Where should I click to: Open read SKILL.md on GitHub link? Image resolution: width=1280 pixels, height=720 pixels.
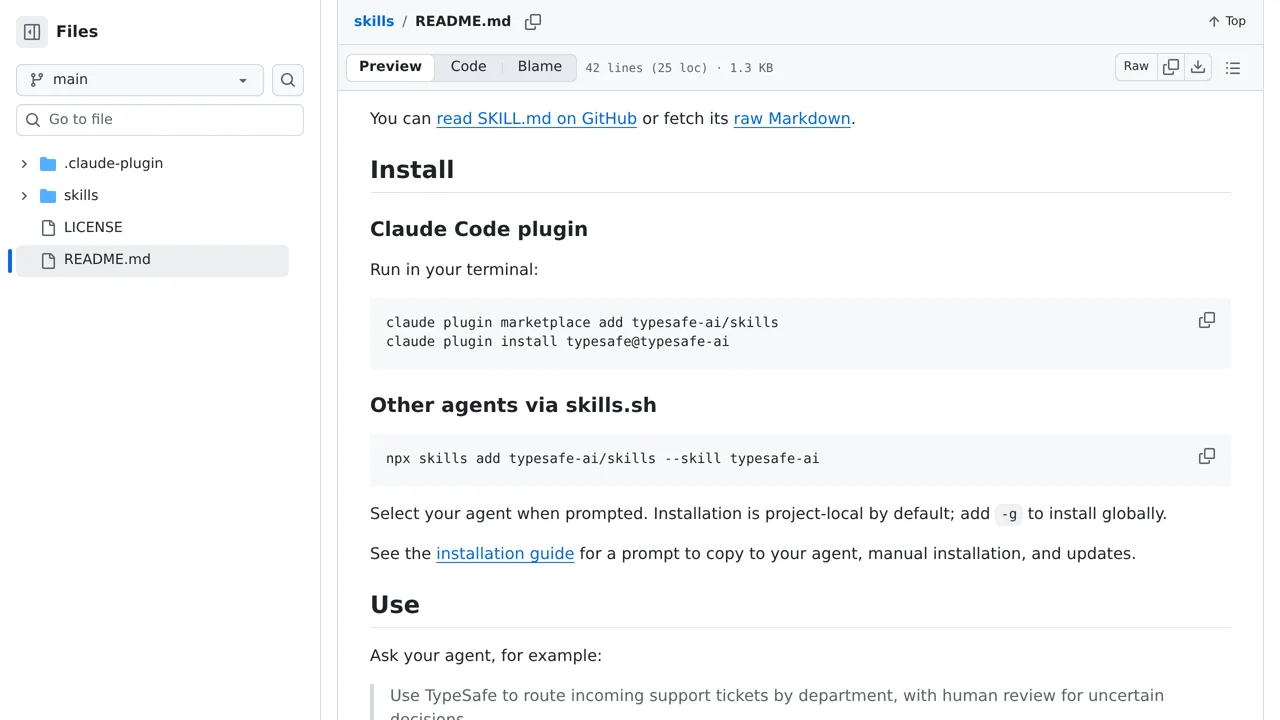pos(536,119)
